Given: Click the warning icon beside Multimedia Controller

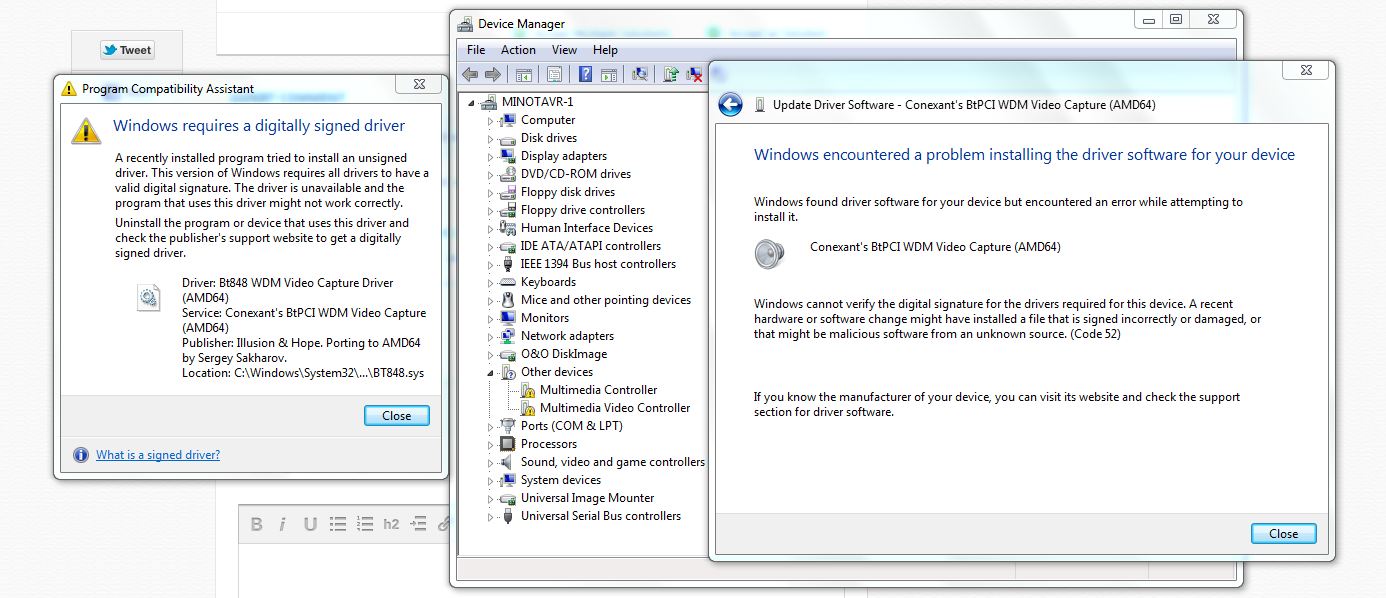Looking at the screenshot, I should click(x=527, y=390).
